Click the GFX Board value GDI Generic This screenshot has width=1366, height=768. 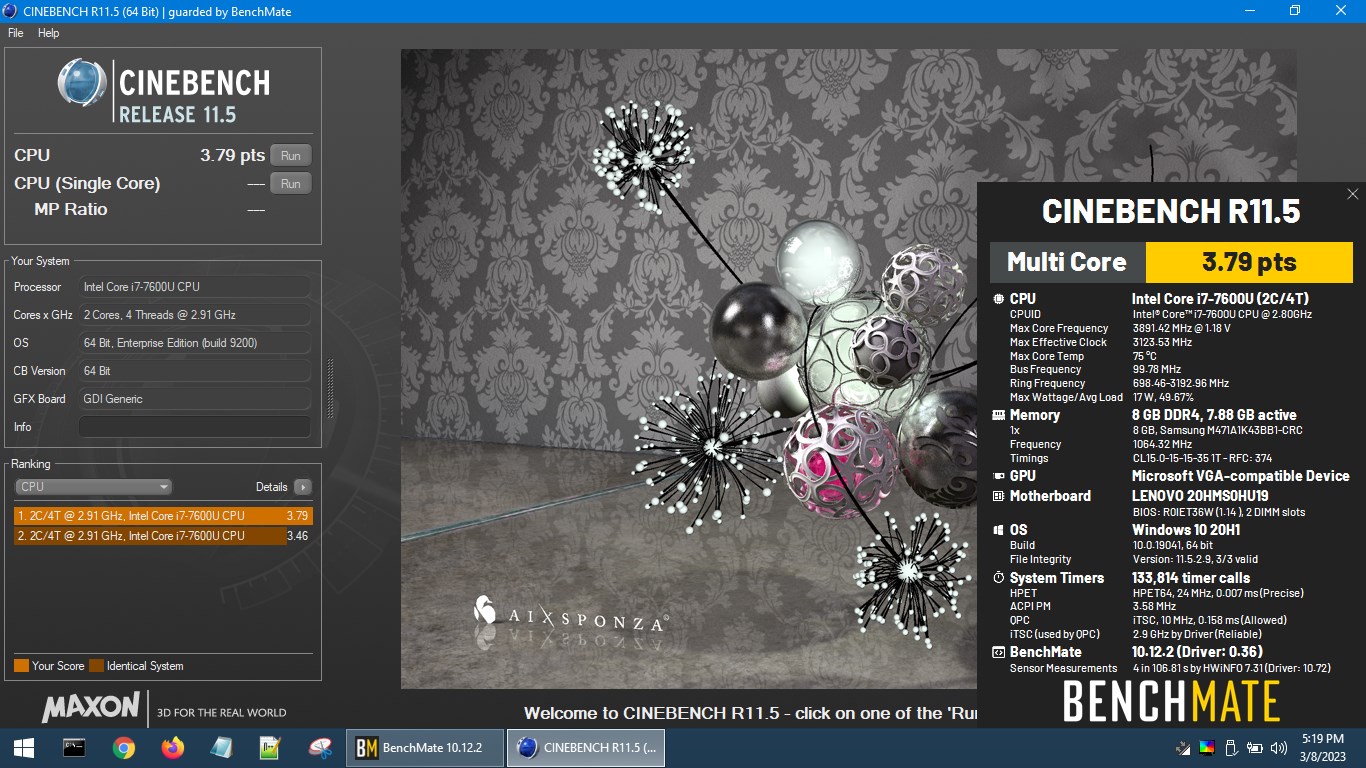pos(194,399)
